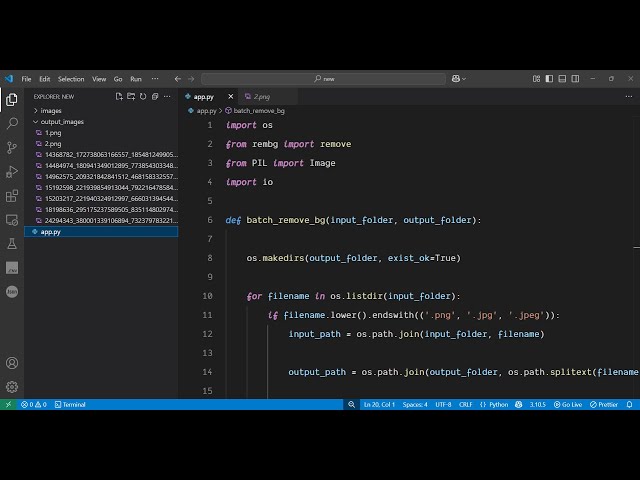Screen dimensions: 640x480
Task: Change the Spaces: 4 indentation setting
Action: pos(415,404)
